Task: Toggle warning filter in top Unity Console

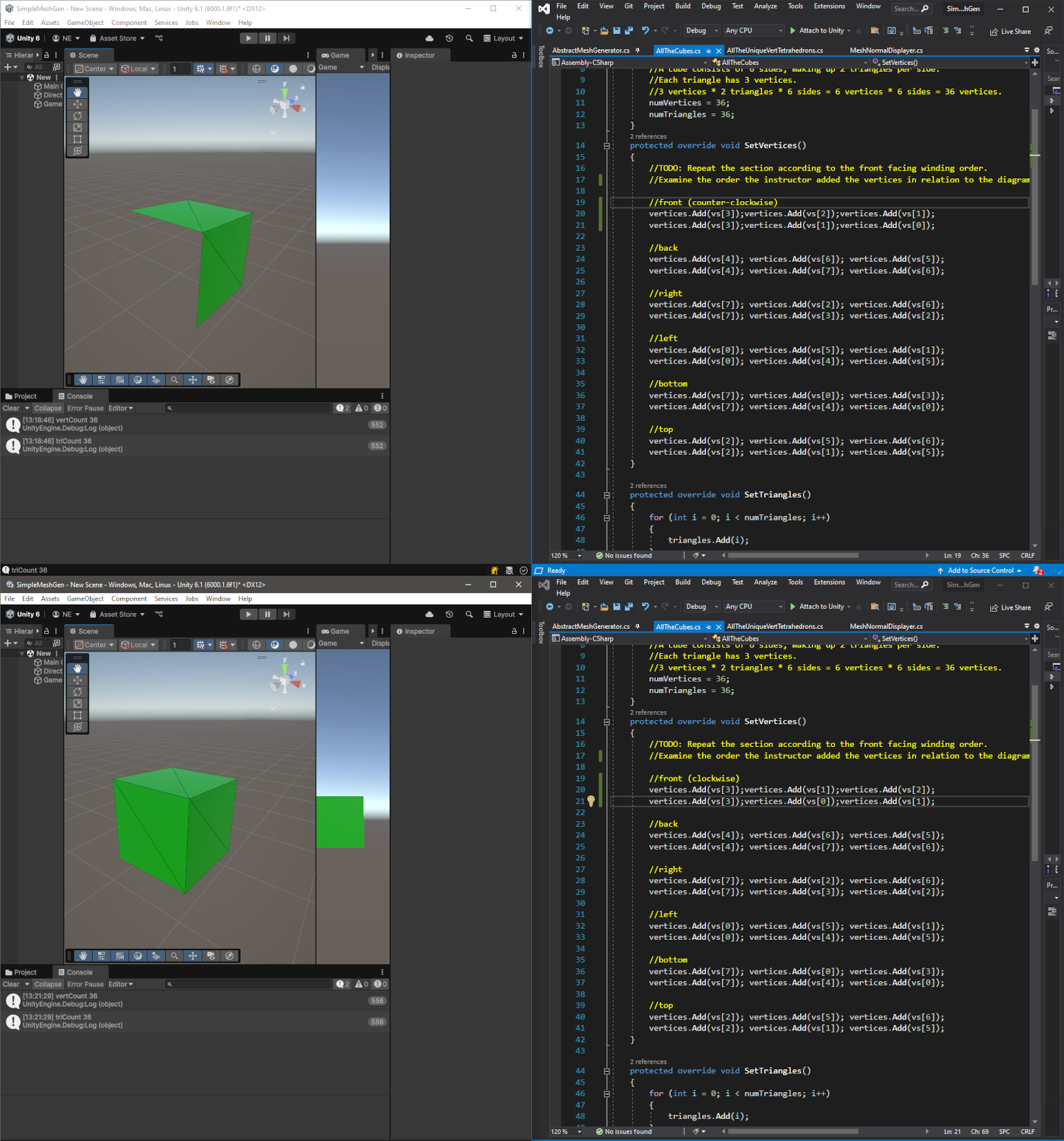Action: point(362,408)
